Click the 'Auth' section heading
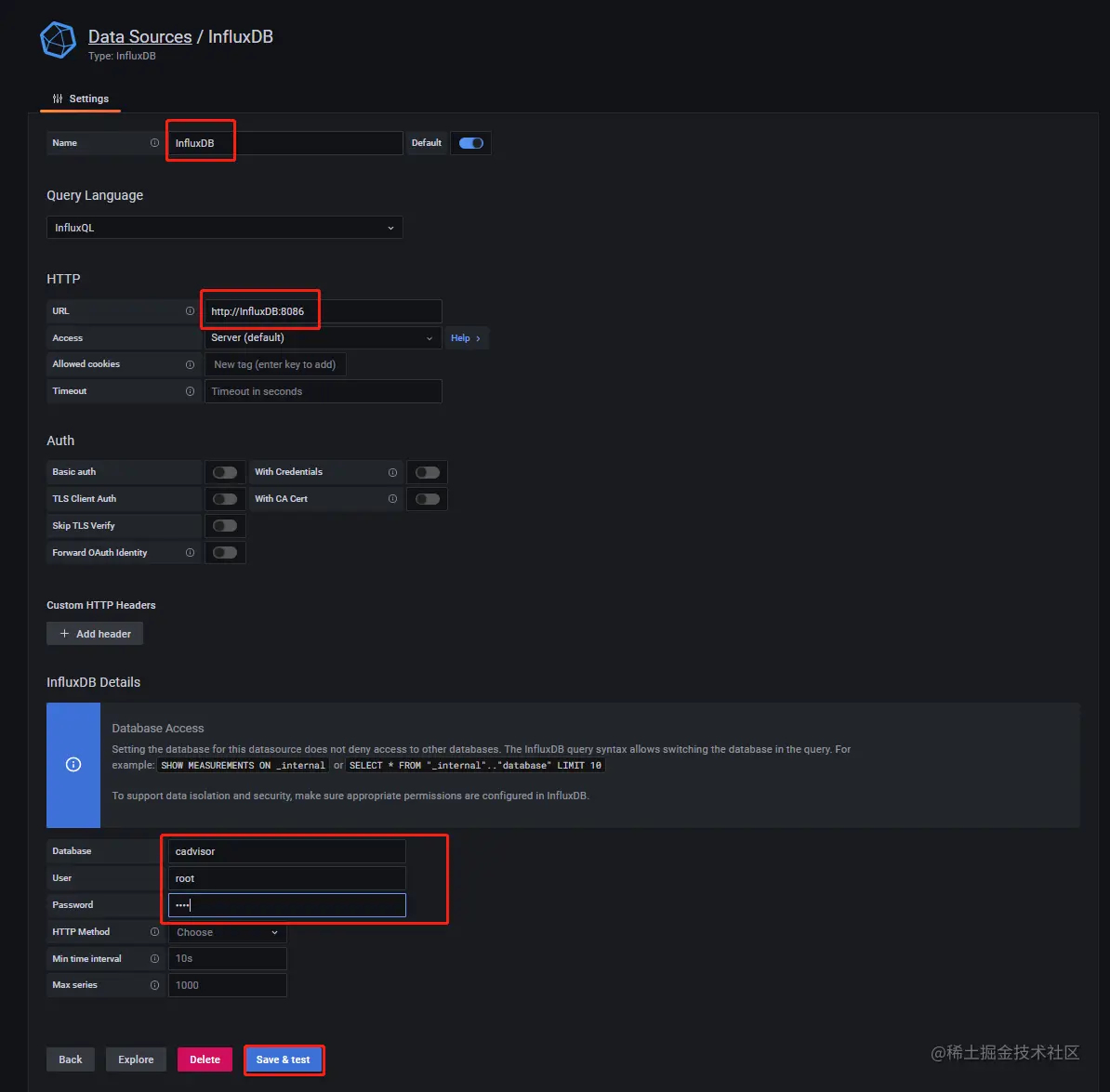The height and width of the screenshot is (1092, 1110). 60,441
